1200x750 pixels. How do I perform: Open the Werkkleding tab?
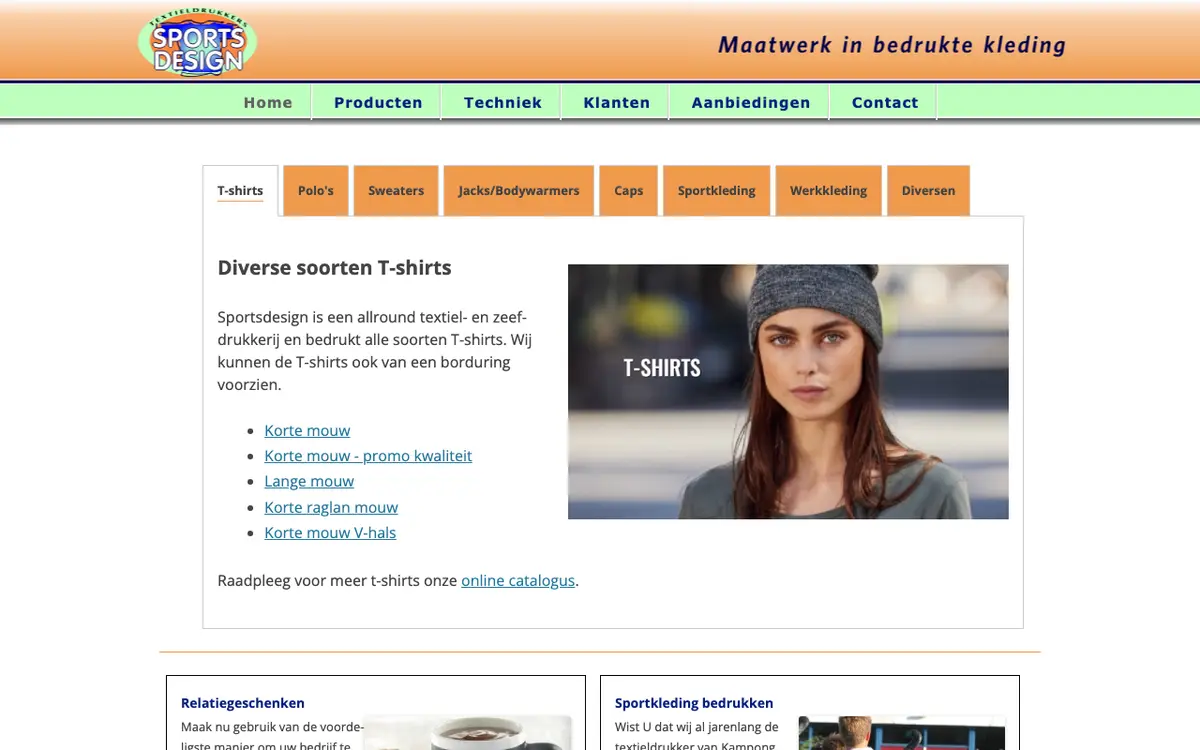click(x=829, y=191)
